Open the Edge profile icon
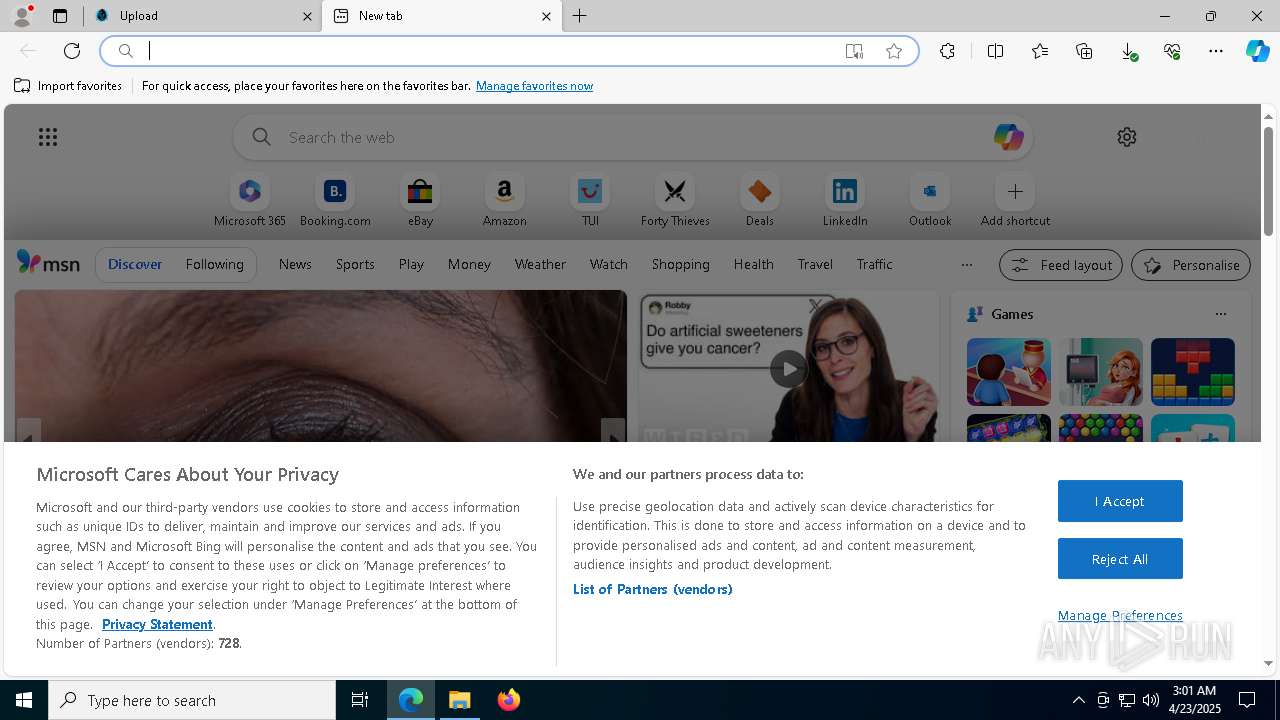1280x720 pixels. click(22, 16)
